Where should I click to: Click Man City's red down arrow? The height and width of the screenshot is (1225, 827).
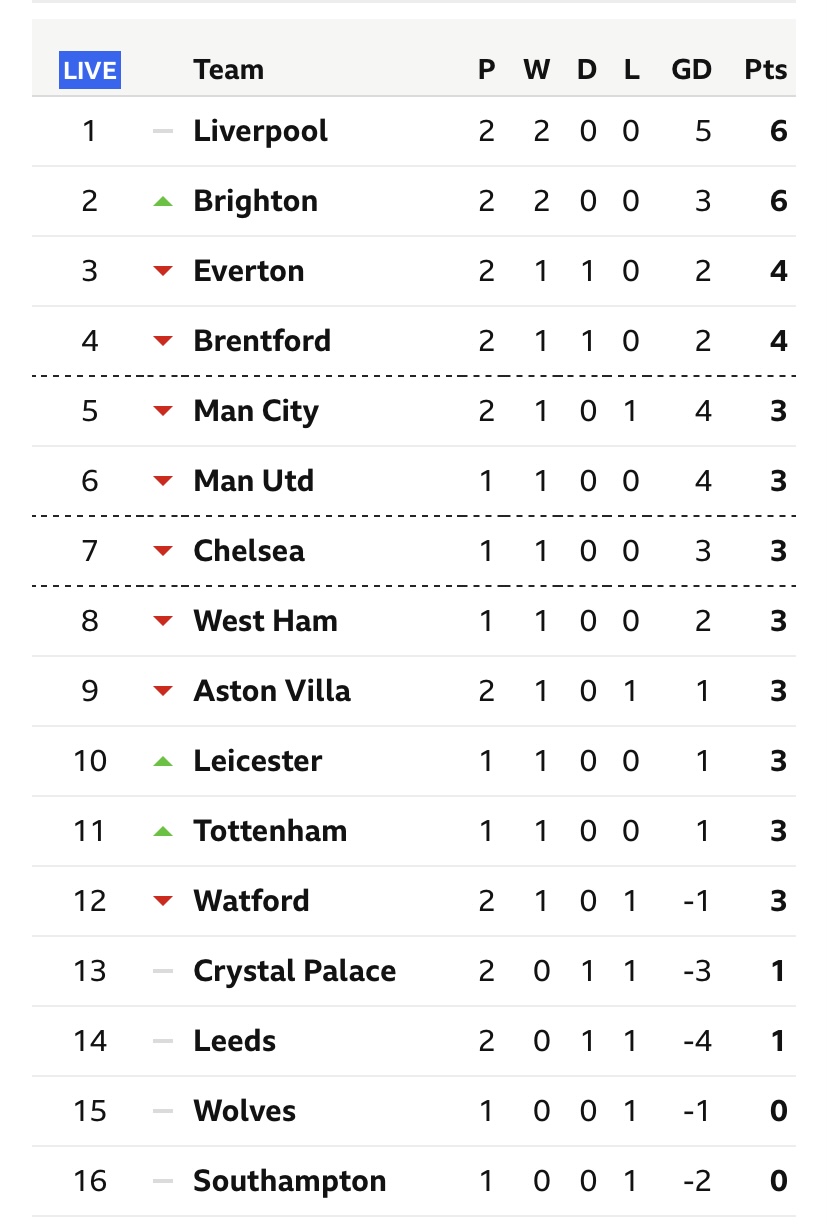click(163, 411)
